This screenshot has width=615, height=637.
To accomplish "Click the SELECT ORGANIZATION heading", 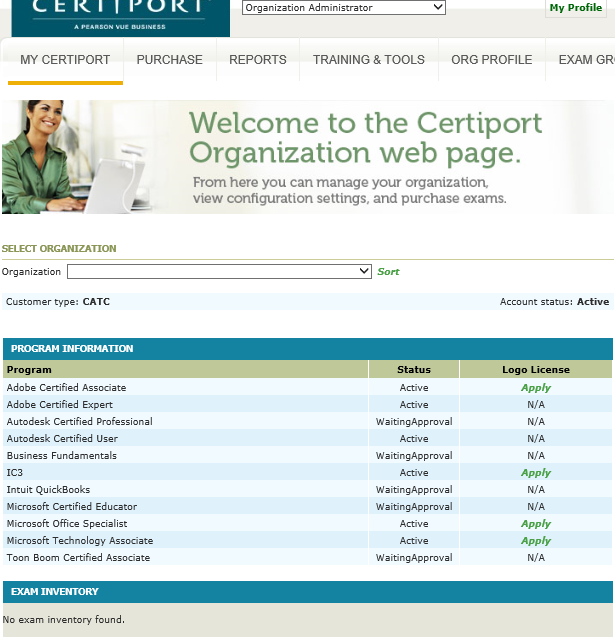I will point(59,249).
